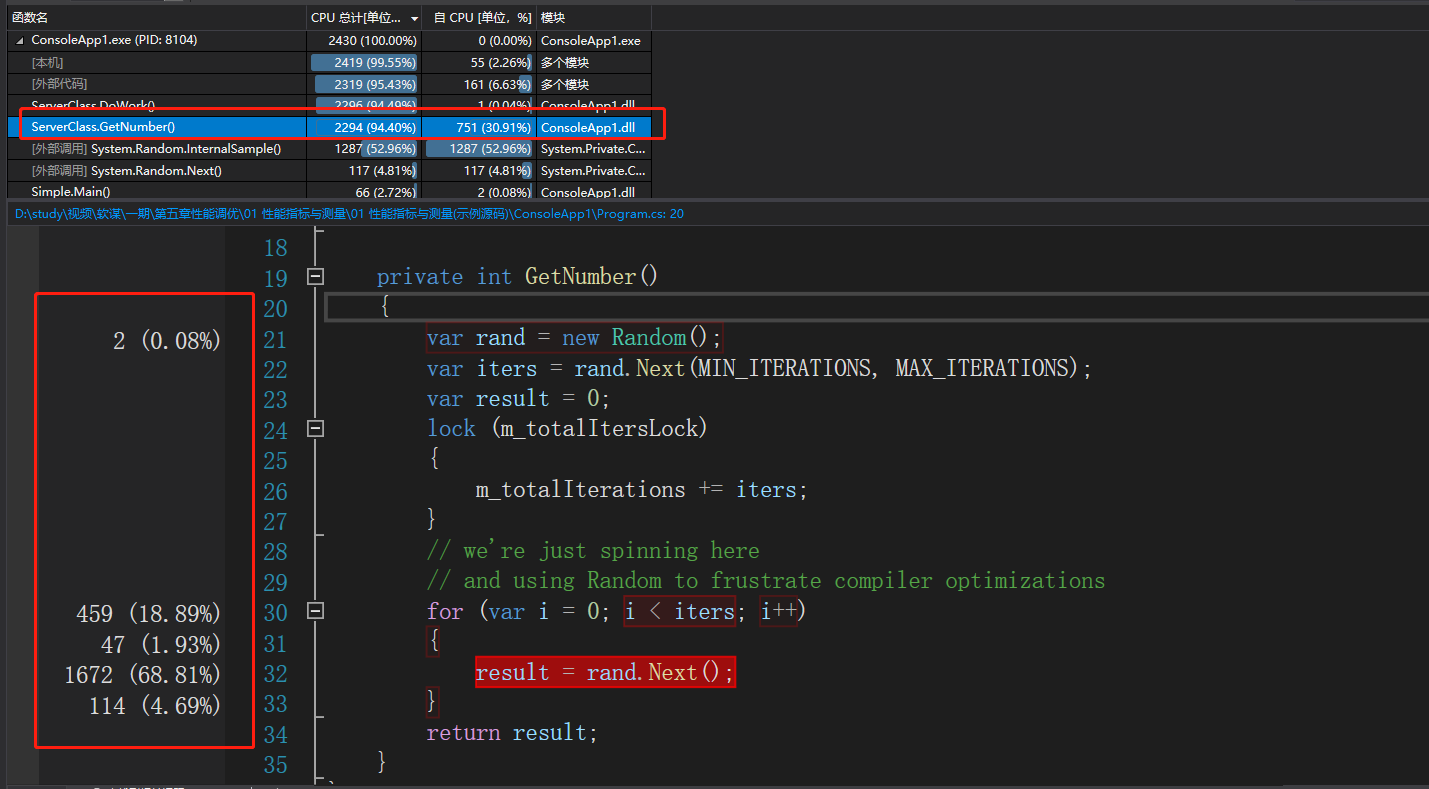
Task: Click the 自 CPU column header
Action: click(479, 18)
